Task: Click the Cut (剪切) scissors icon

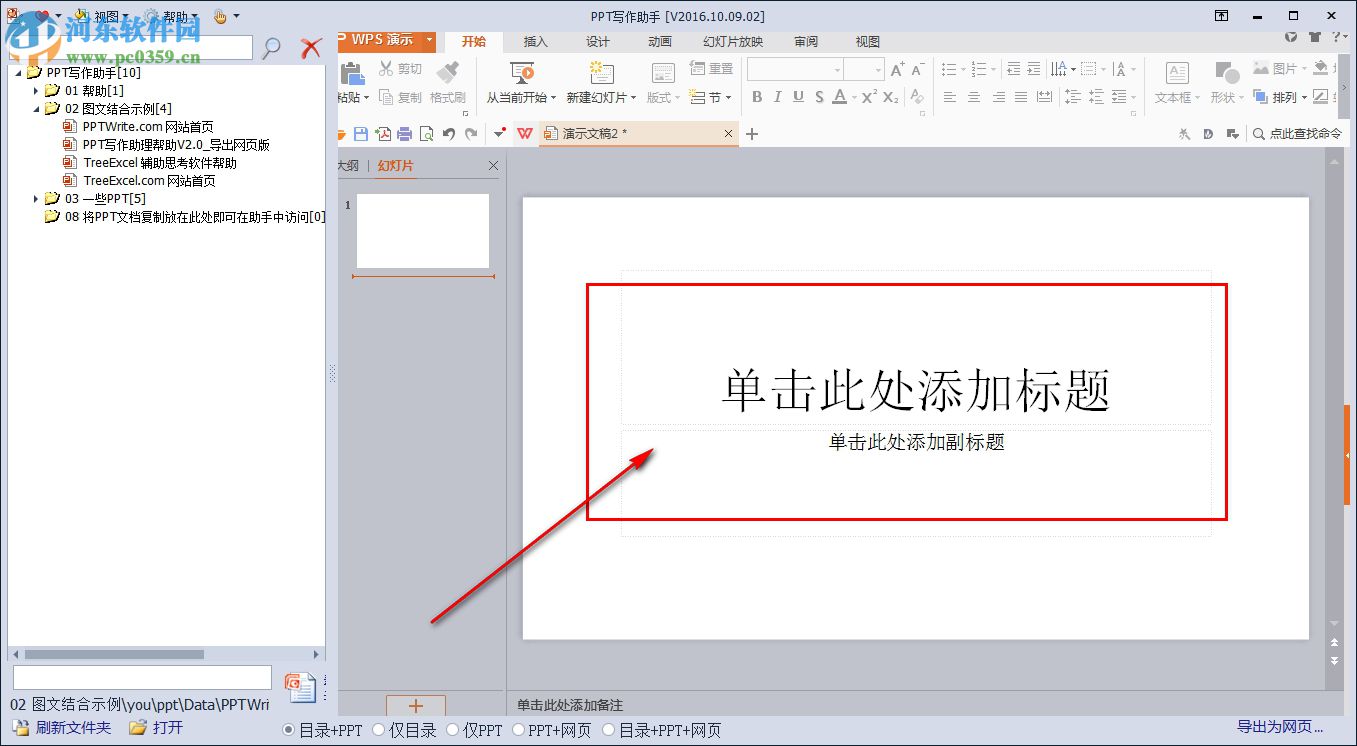Action: coord(386,69)
